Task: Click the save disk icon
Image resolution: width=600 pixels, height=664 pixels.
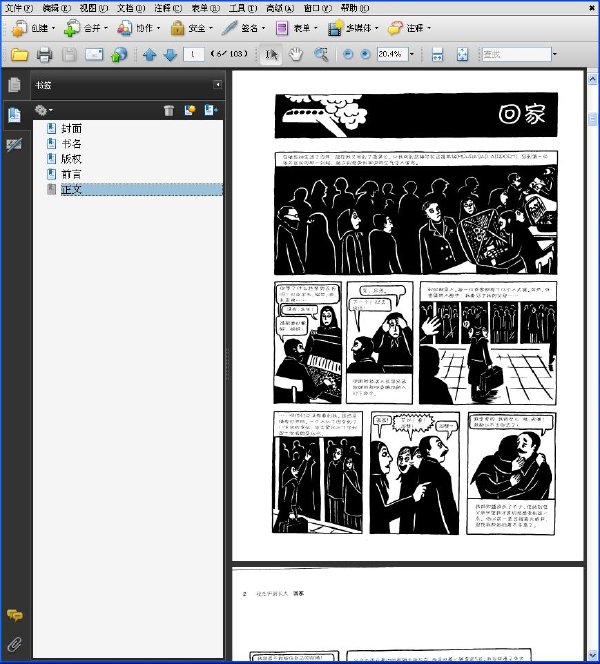Action: pos(69,54)
